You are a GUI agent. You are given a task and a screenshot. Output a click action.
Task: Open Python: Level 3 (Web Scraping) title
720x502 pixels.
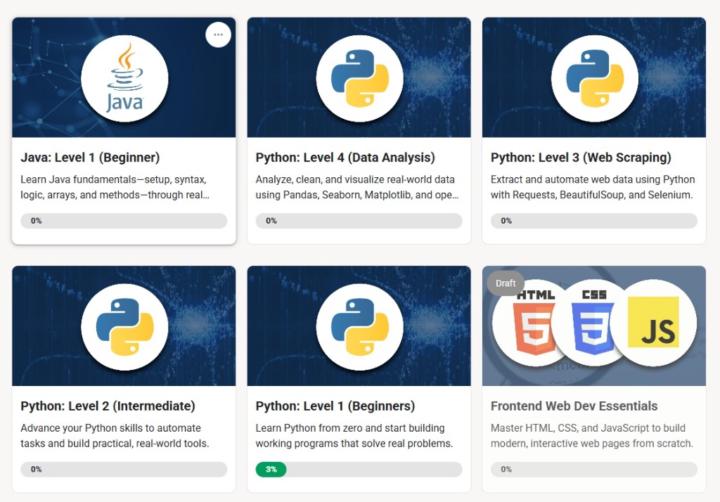coord(581,157)
